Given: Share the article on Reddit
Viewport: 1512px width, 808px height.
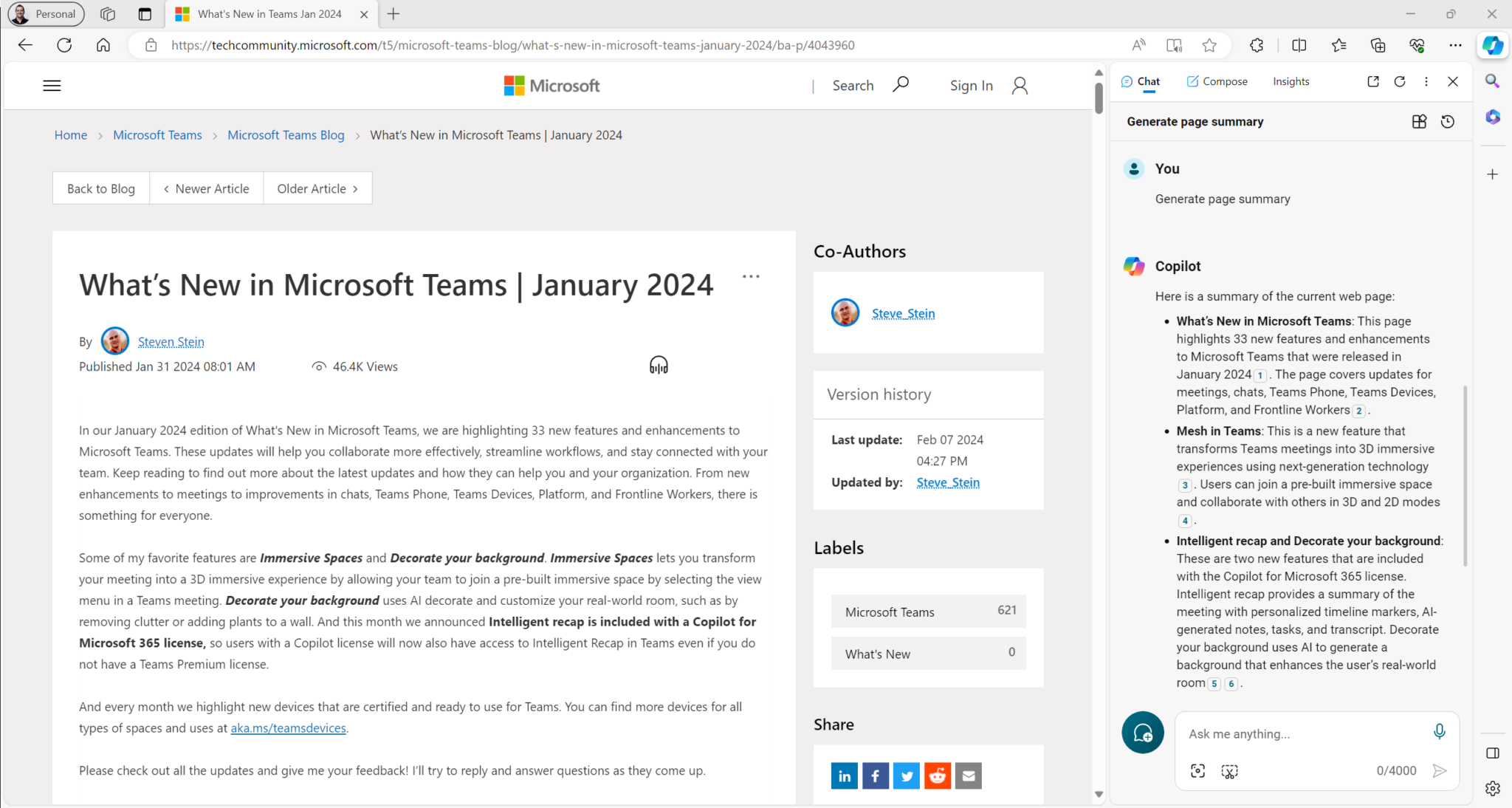Looking at the screenshot, I should [x=937, y=776].
